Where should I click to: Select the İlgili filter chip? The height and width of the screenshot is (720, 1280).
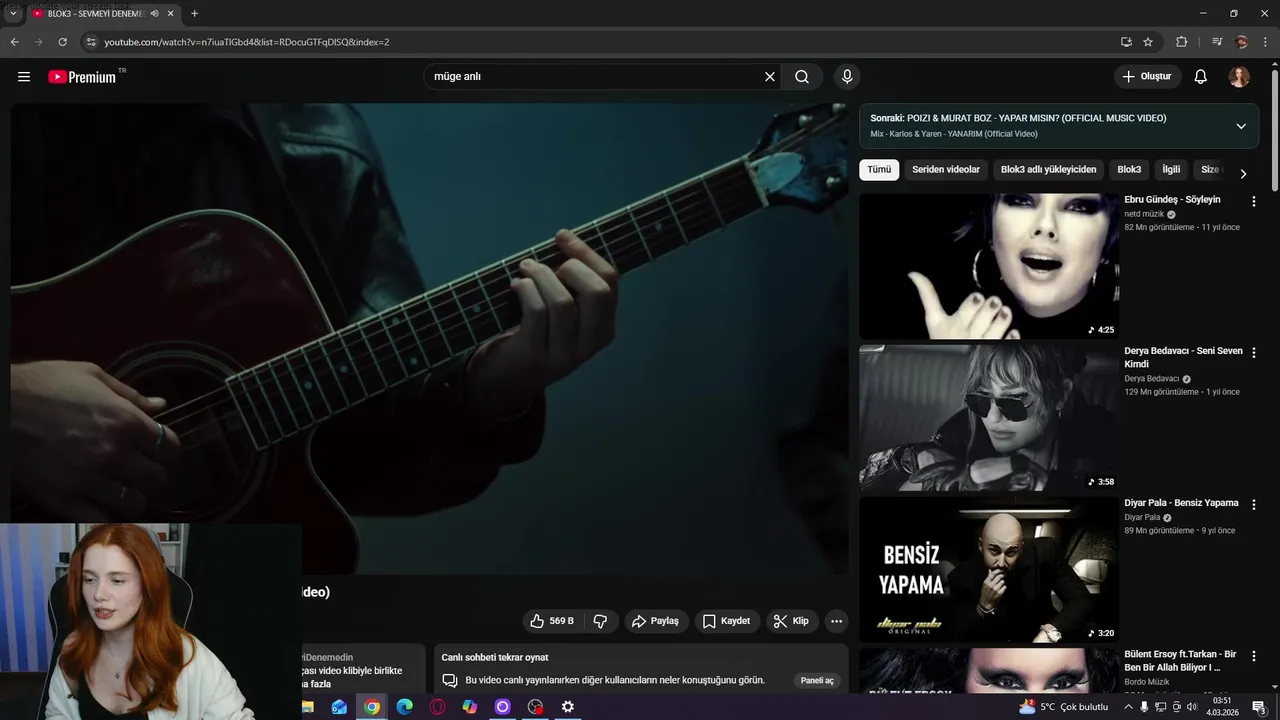(x=1171, y=170)
